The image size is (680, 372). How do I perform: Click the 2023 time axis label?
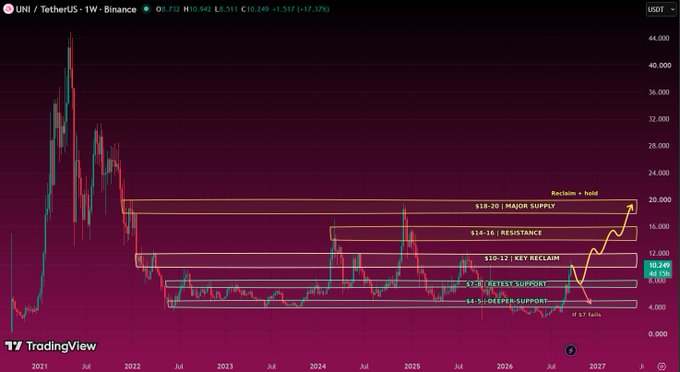click(225, 366)
